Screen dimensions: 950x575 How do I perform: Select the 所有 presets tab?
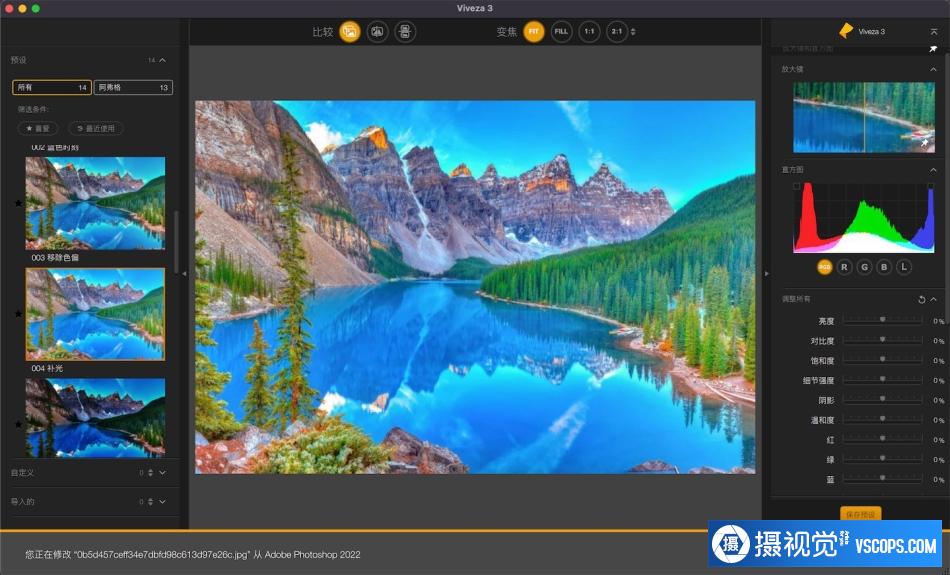click(x=52, y=87)
